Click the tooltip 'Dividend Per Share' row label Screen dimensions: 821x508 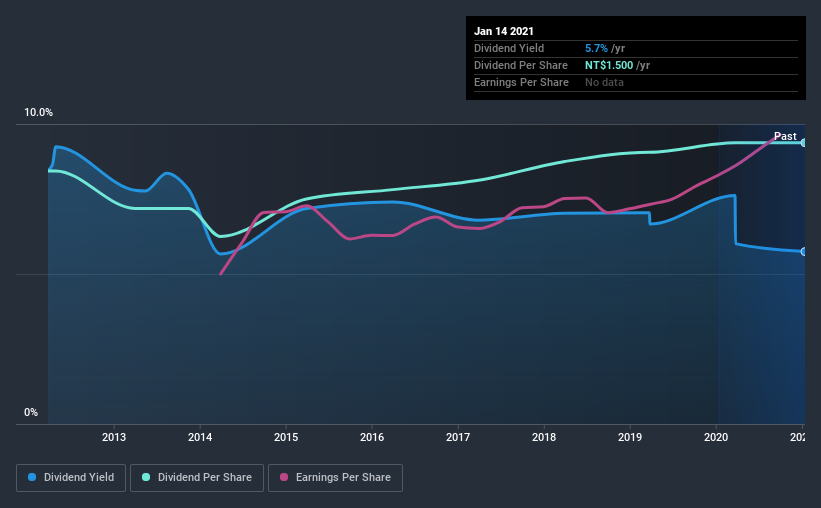point(520,65)
